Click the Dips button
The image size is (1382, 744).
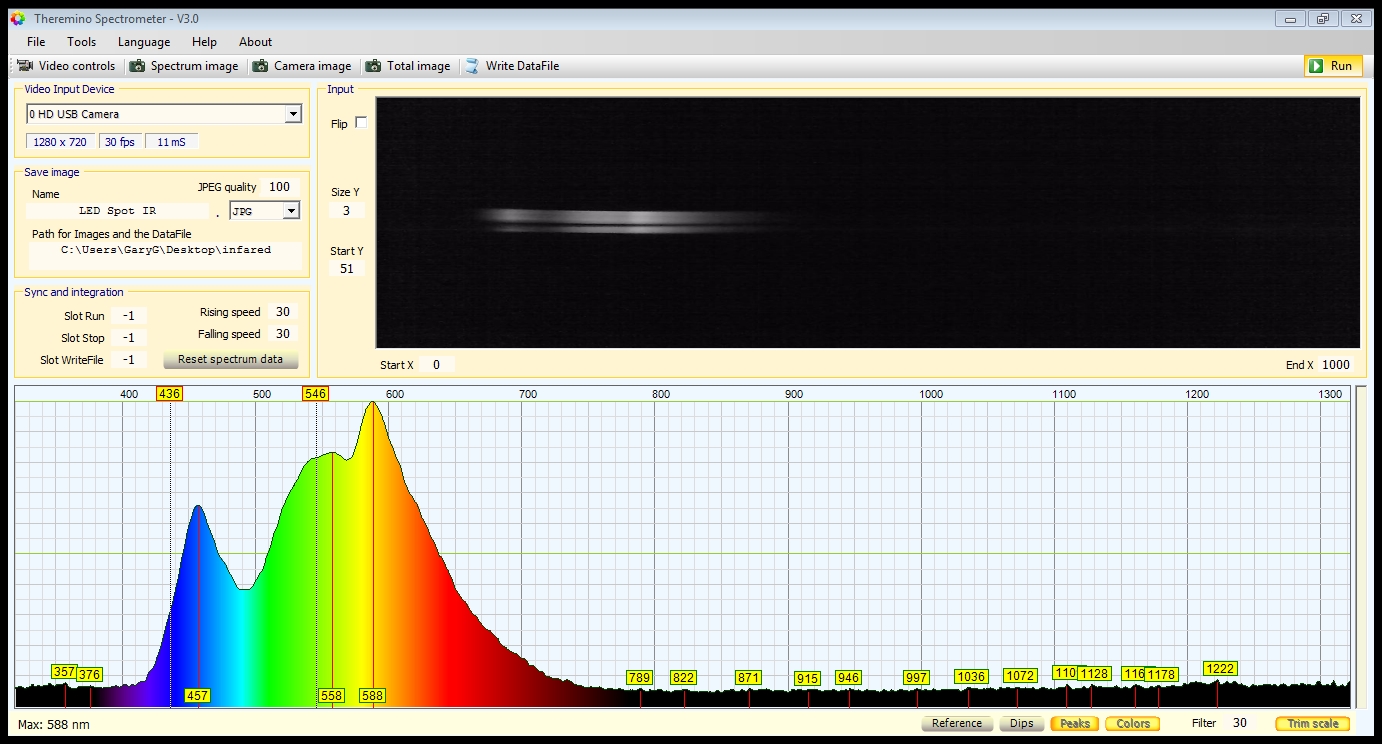pyautogui.click(x=1021, y=723)
